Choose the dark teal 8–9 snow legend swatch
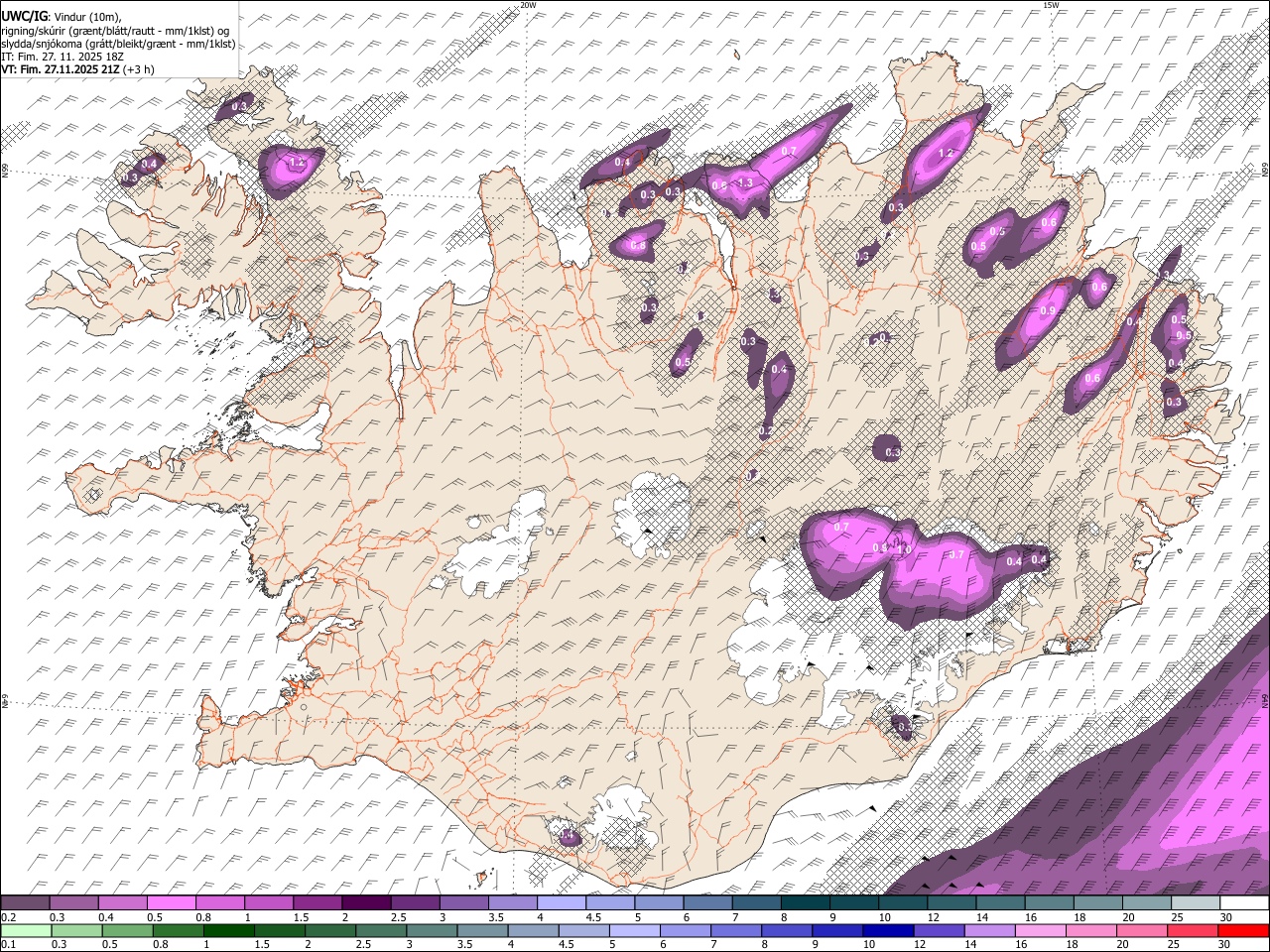The width and height of the screenshot is (1270, 952). 805,903
